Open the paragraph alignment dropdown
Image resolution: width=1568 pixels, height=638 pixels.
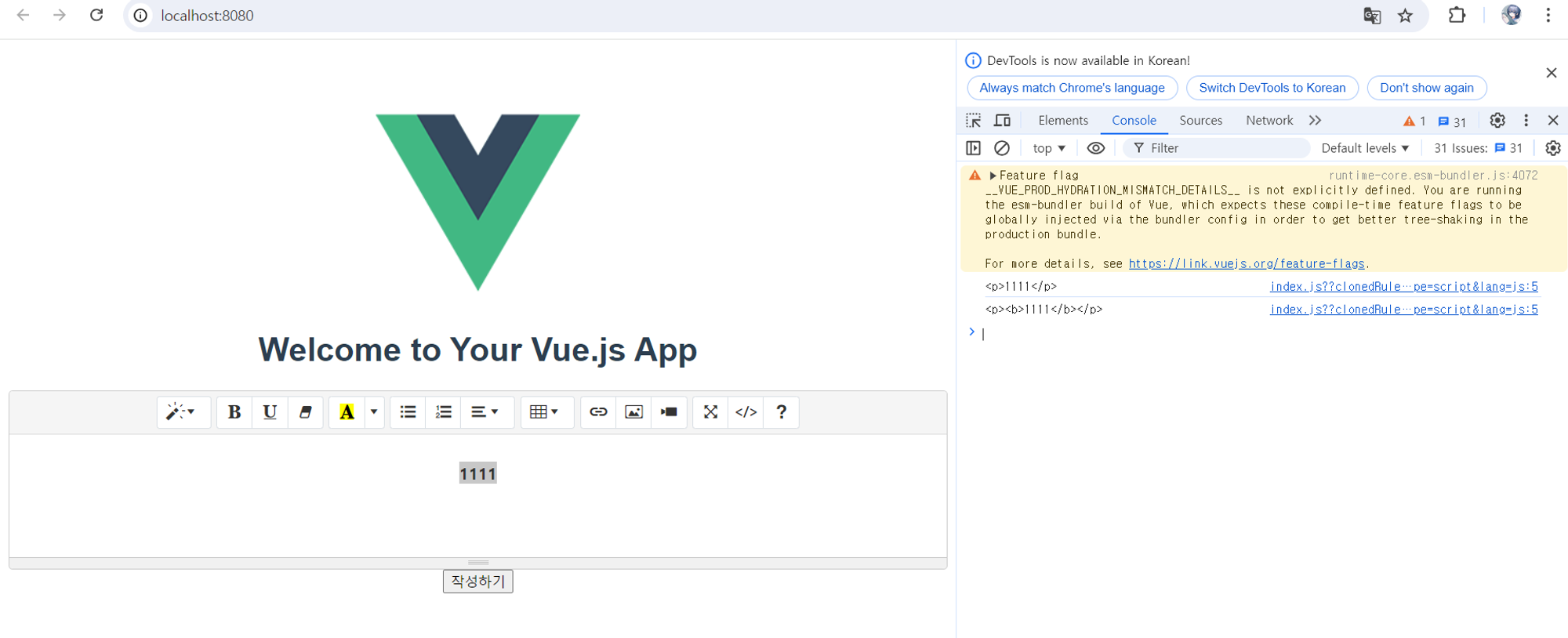click(x=485, y=412)
